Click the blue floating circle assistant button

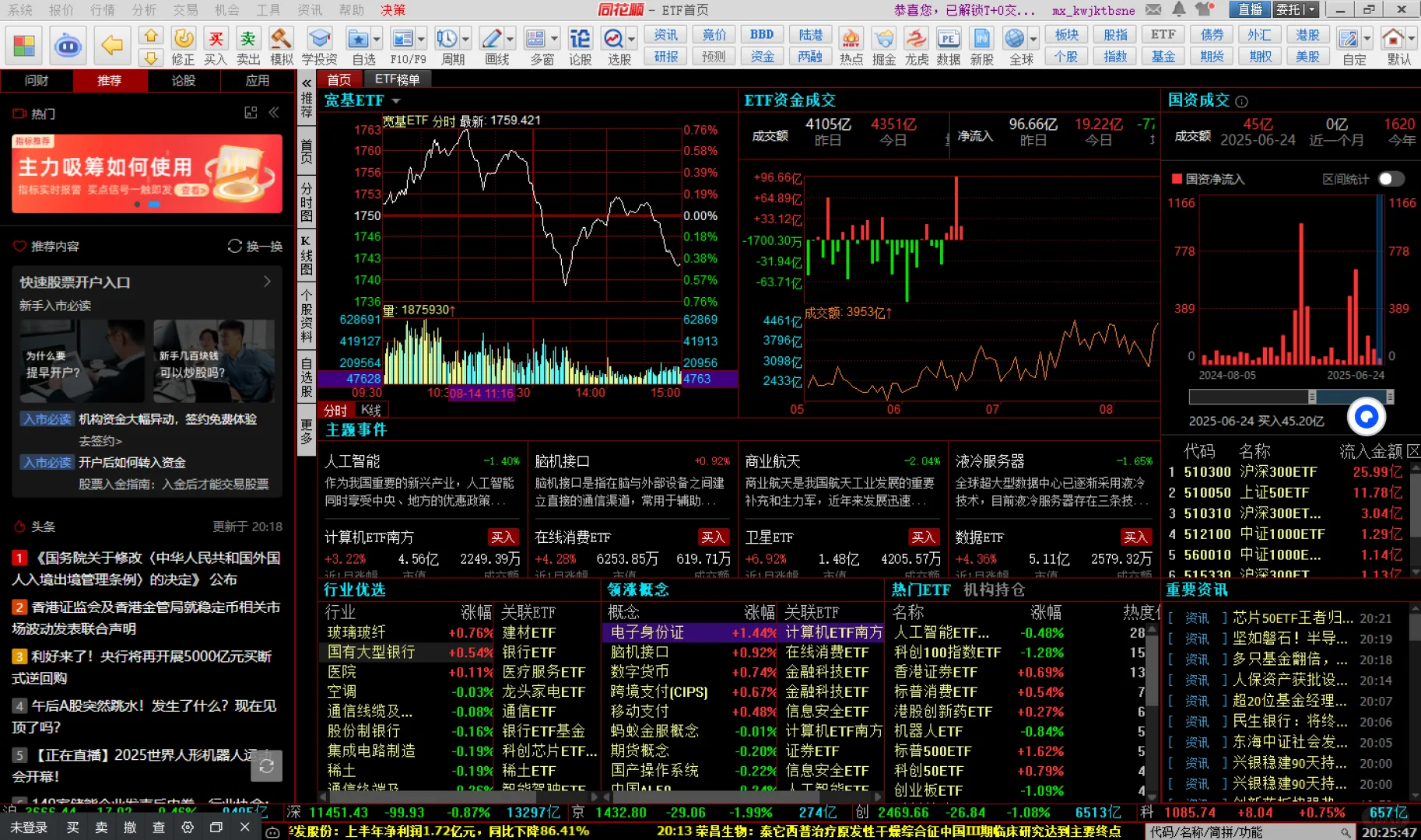(x=1366, y=418)
